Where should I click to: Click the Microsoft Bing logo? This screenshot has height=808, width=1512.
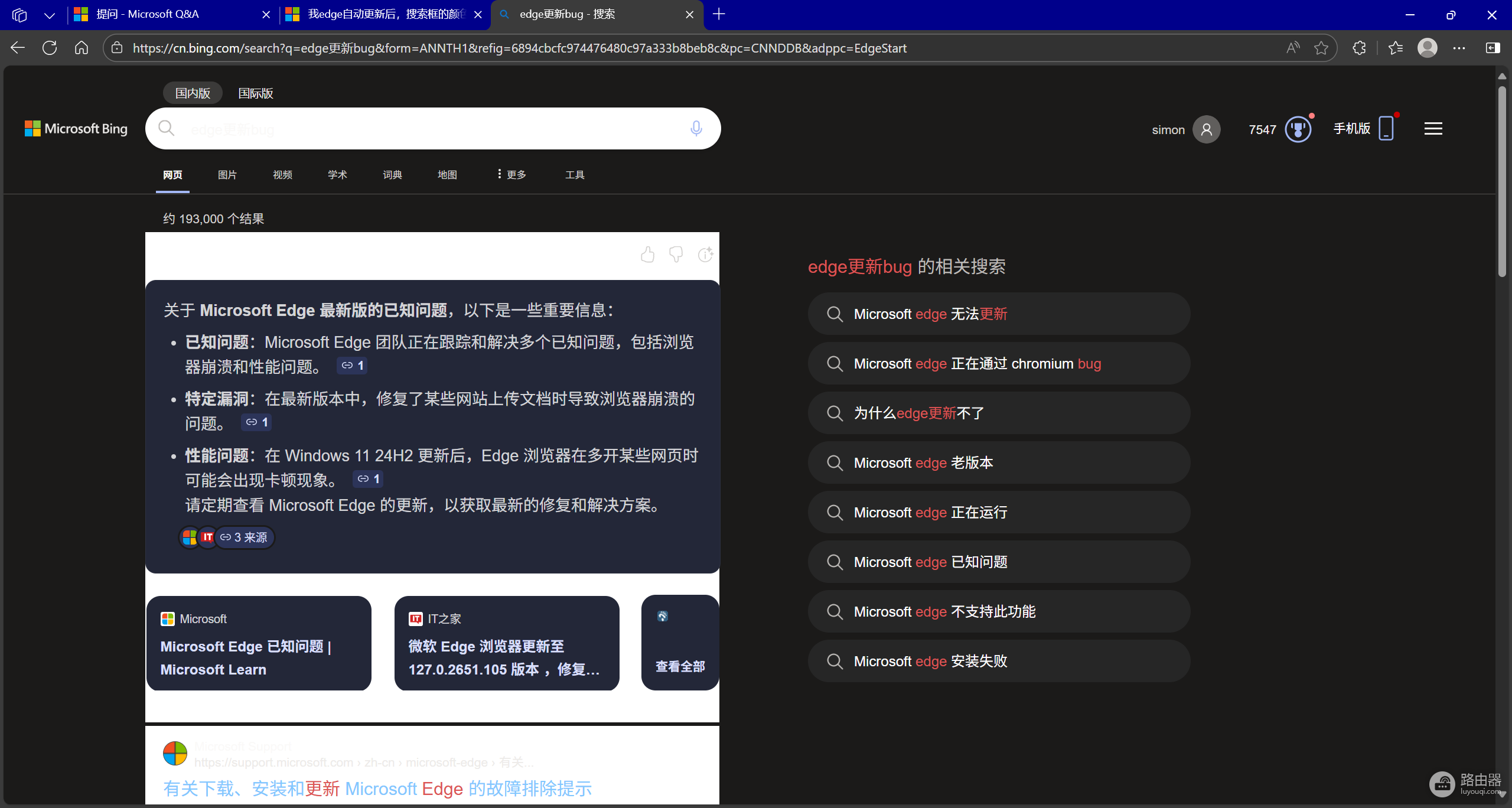(x=76, y=129)
